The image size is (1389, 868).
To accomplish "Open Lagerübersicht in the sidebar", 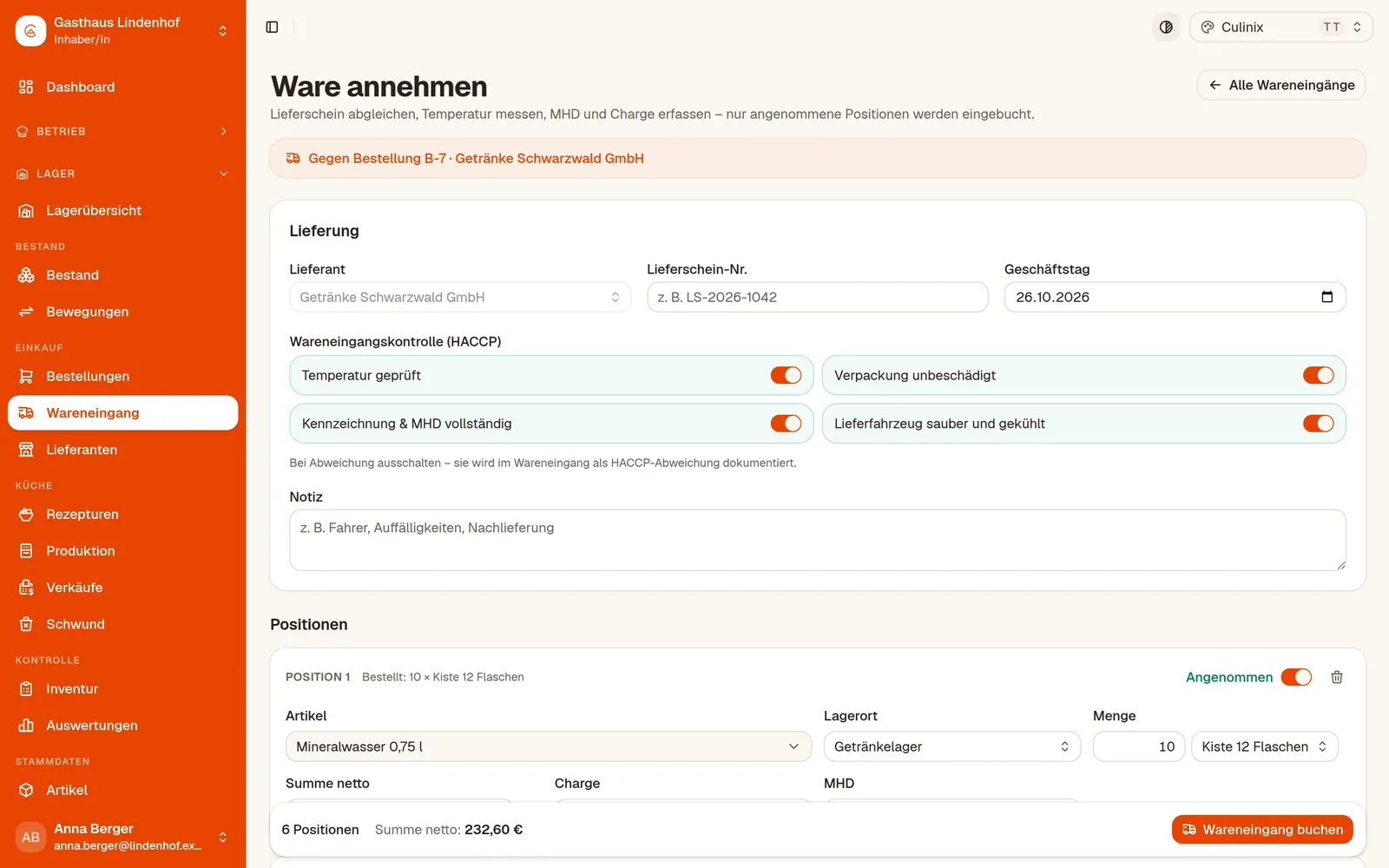I will pyautogui.click(x=122, y=210).
